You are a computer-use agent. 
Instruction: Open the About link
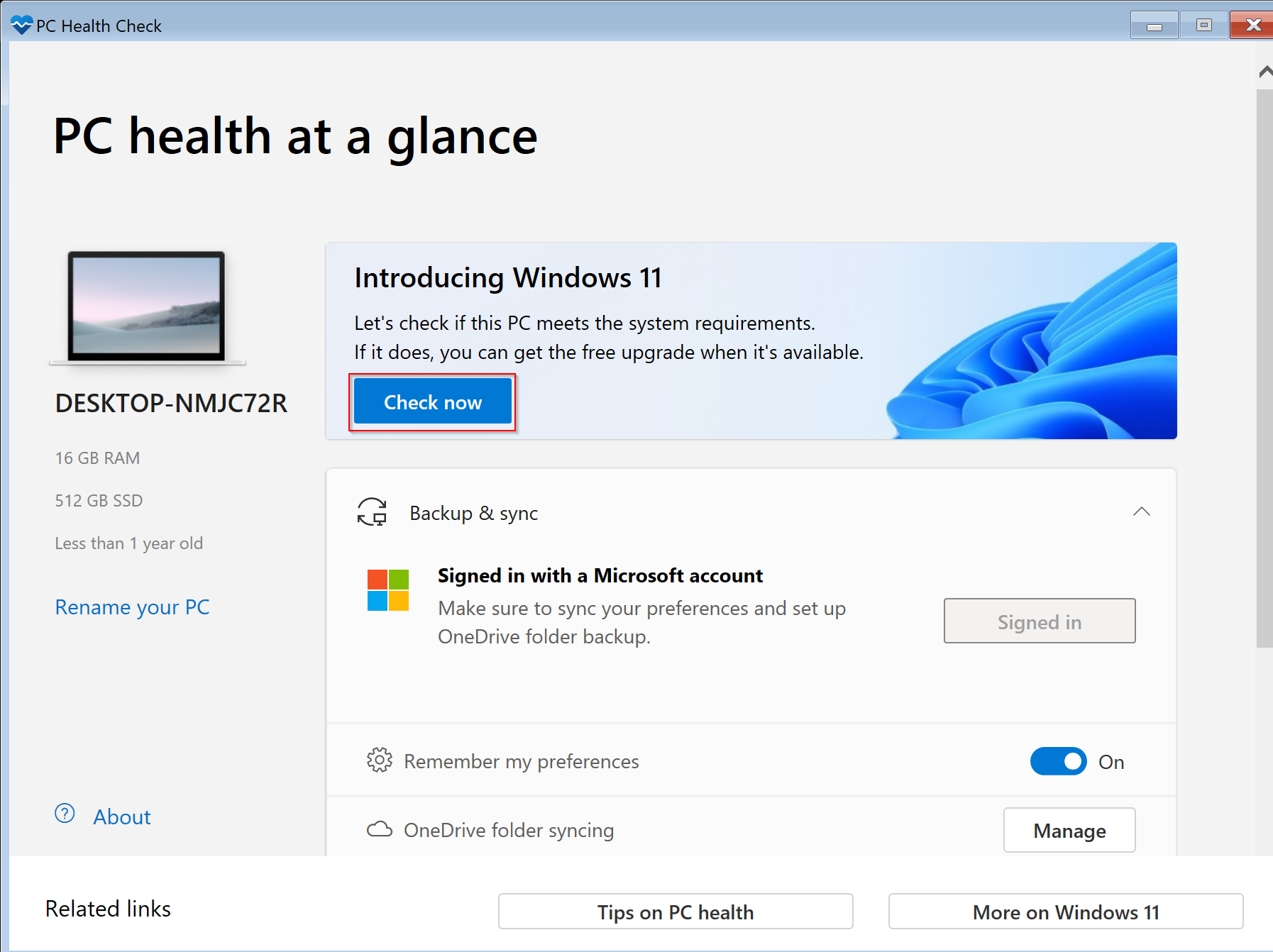[122, 817]
